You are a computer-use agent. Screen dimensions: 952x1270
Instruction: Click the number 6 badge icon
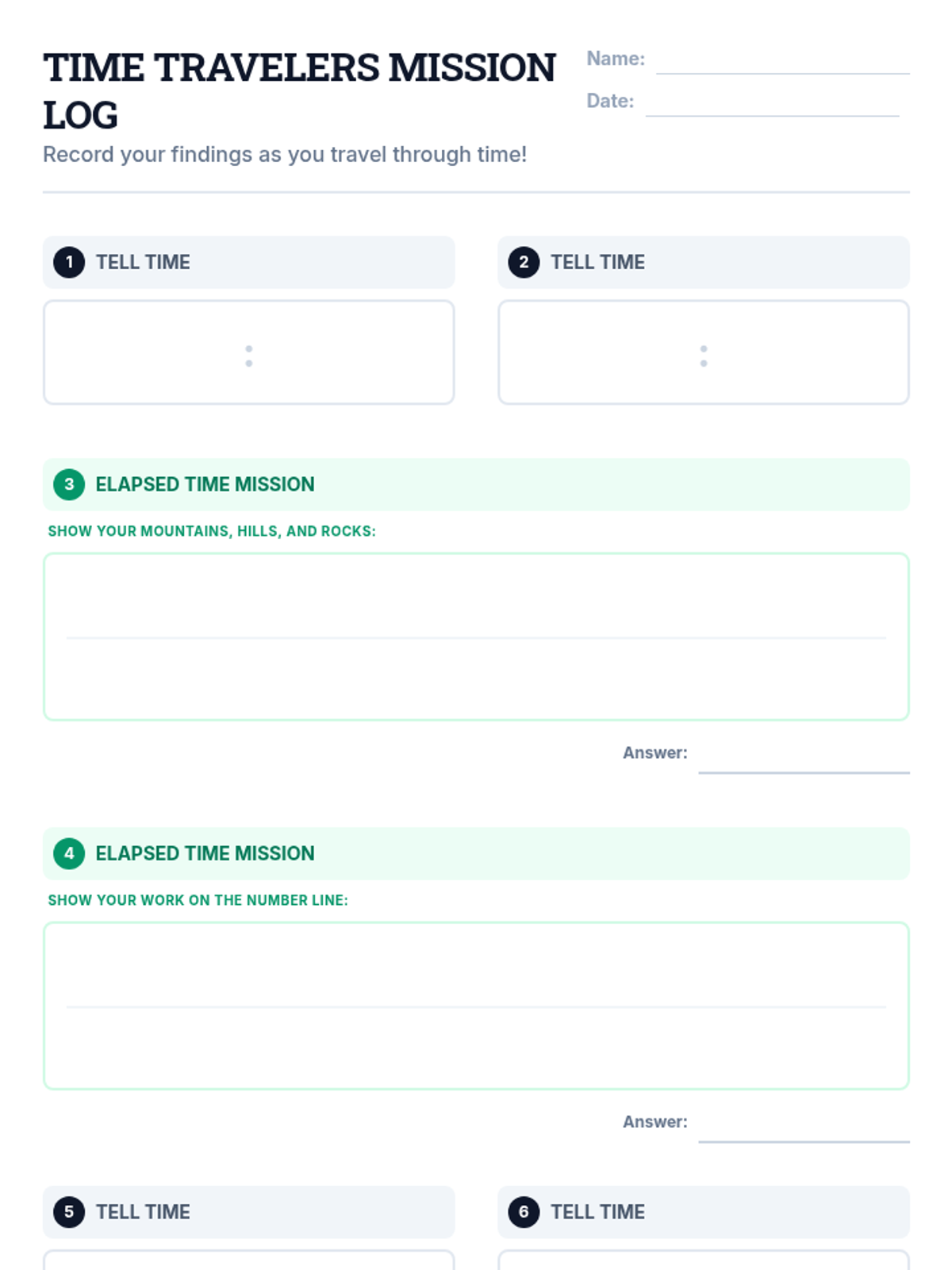coord(524,1212)
